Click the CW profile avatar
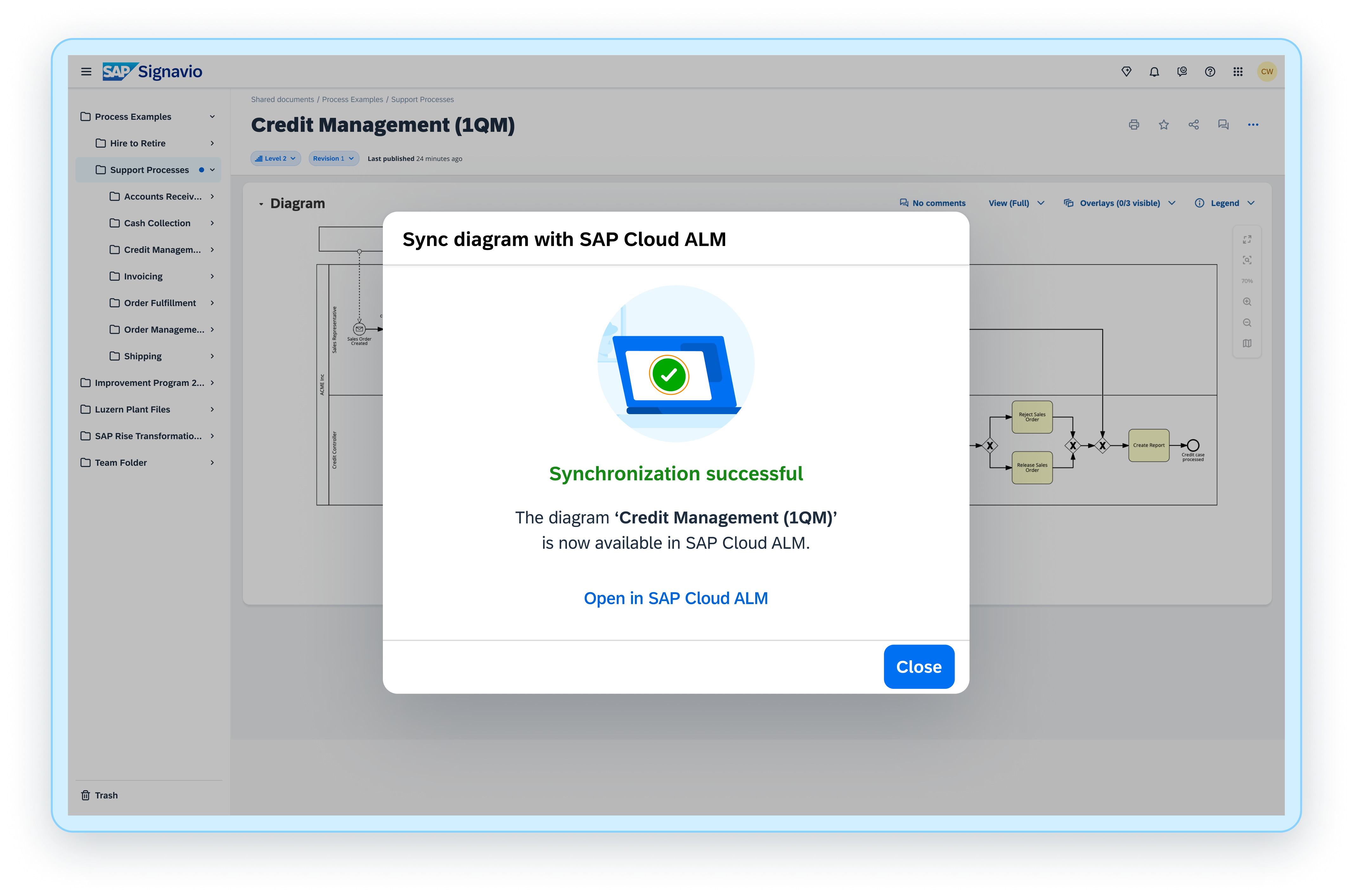 point(1267,71)
